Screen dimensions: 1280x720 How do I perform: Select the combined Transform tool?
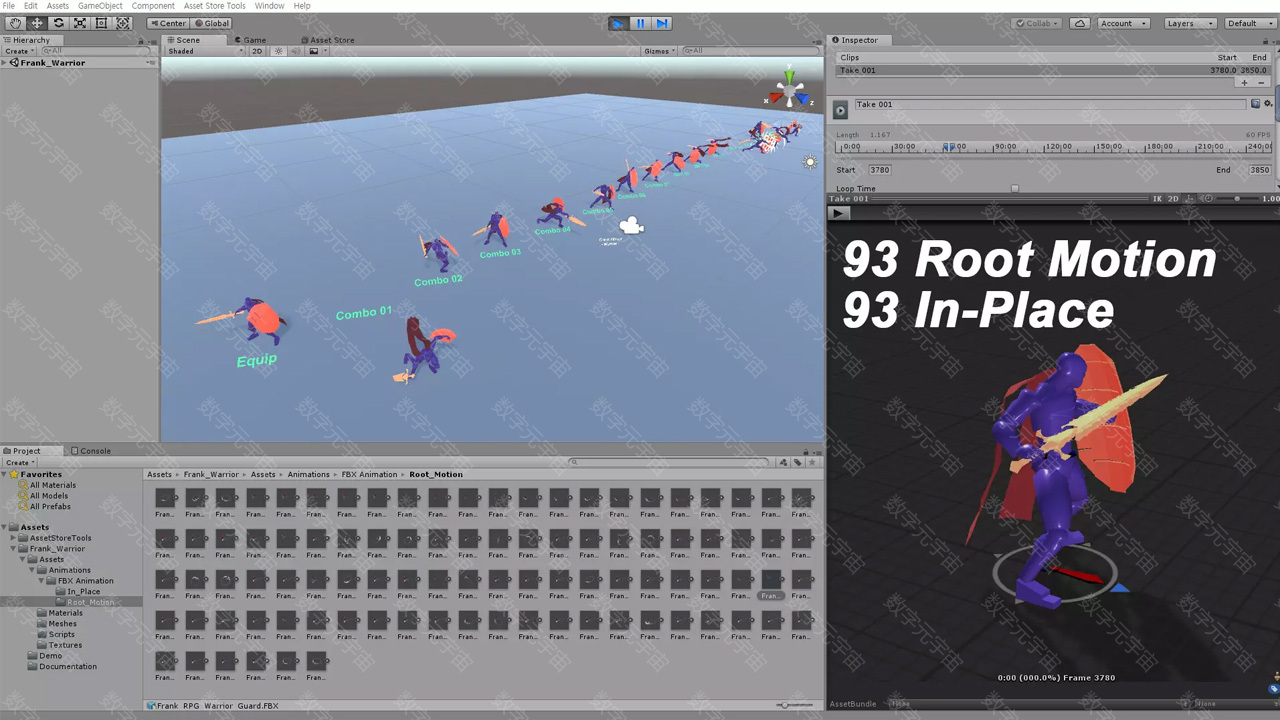pos(123,23)
